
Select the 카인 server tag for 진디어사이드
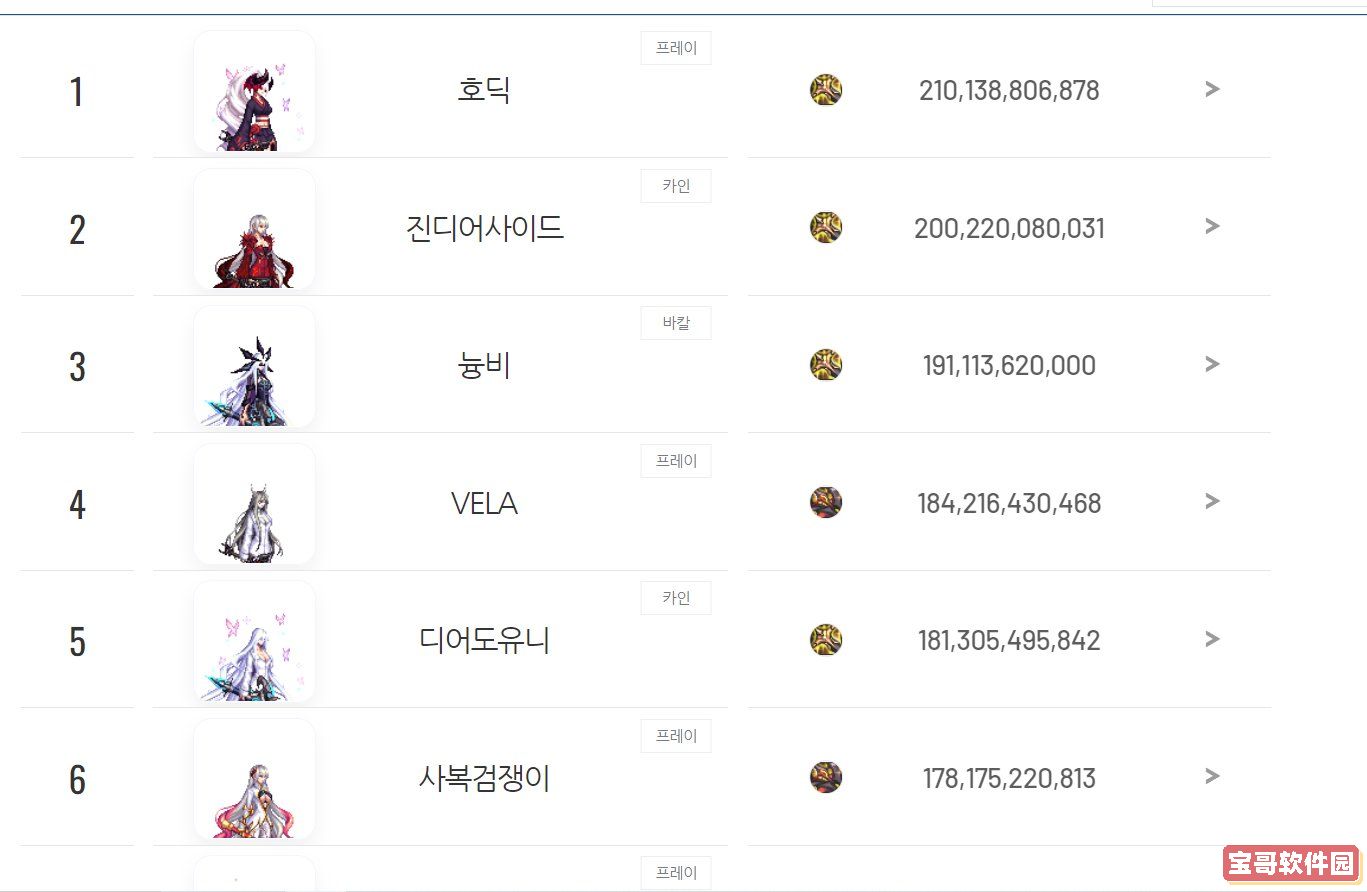(x=676, y=186)
